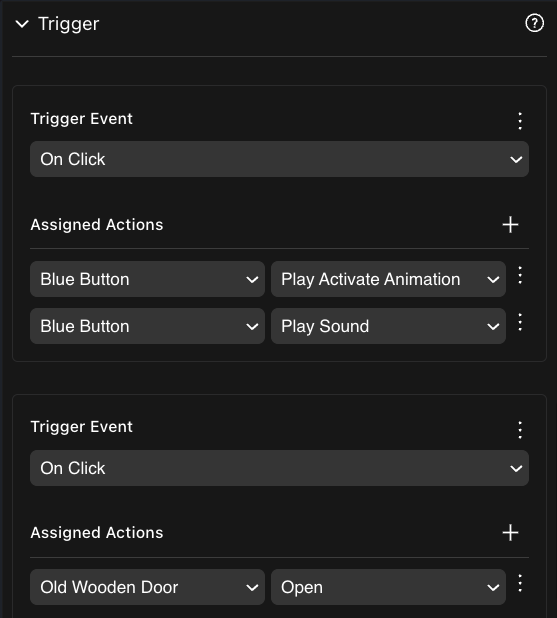This screenshot has width=557, height=618.
Task: Add action to second Assigned Actions list
Action: point(510,533)
